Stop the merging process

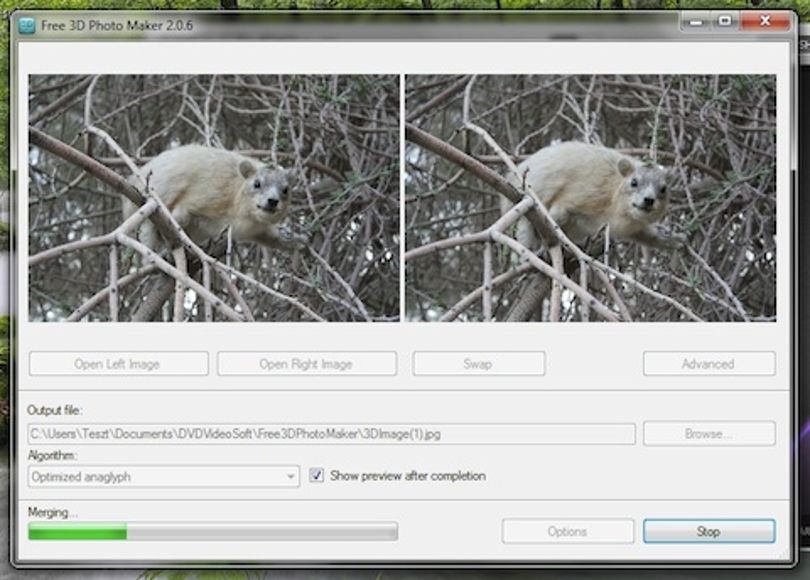click(x=709, y=531)
